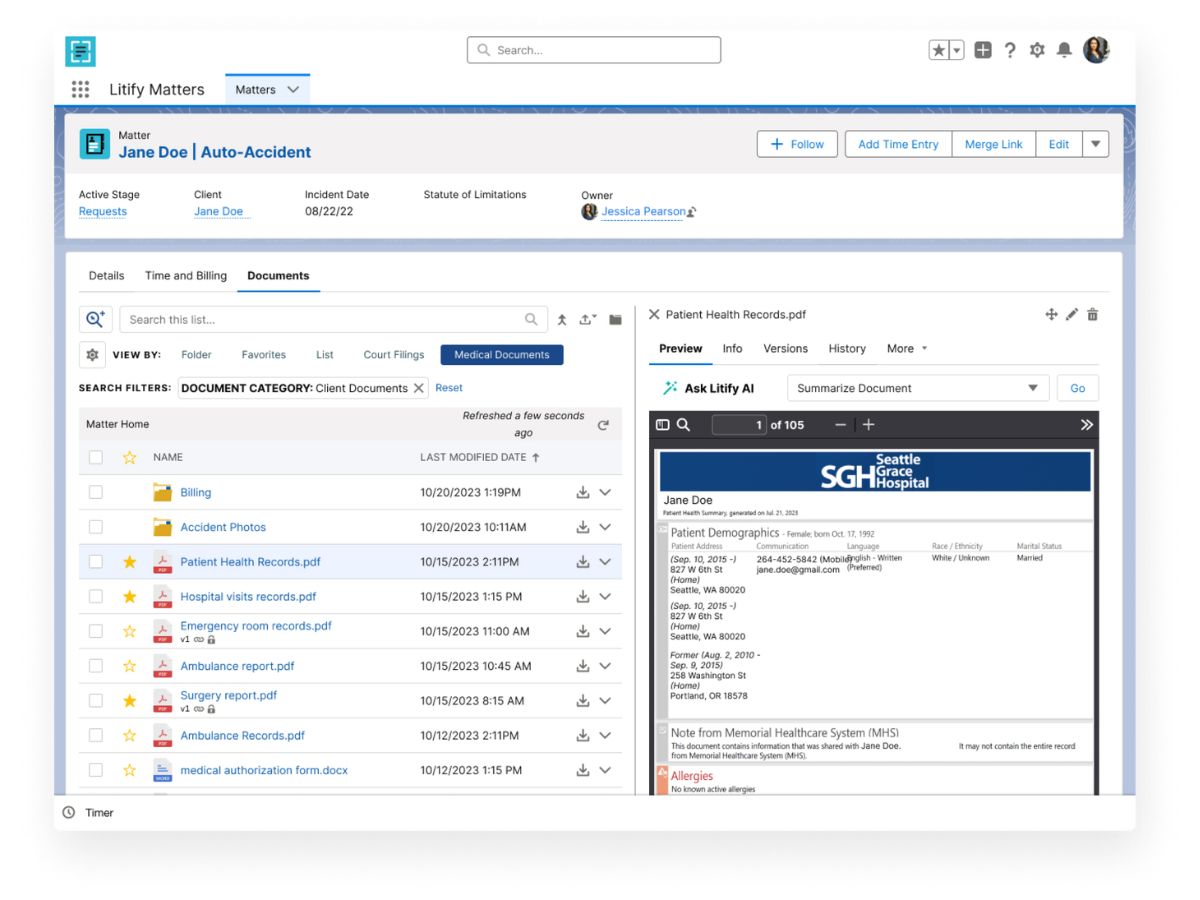This screenshot has height=900, width=1200.
Task: Open the notifications bell
Action: 1065,50
